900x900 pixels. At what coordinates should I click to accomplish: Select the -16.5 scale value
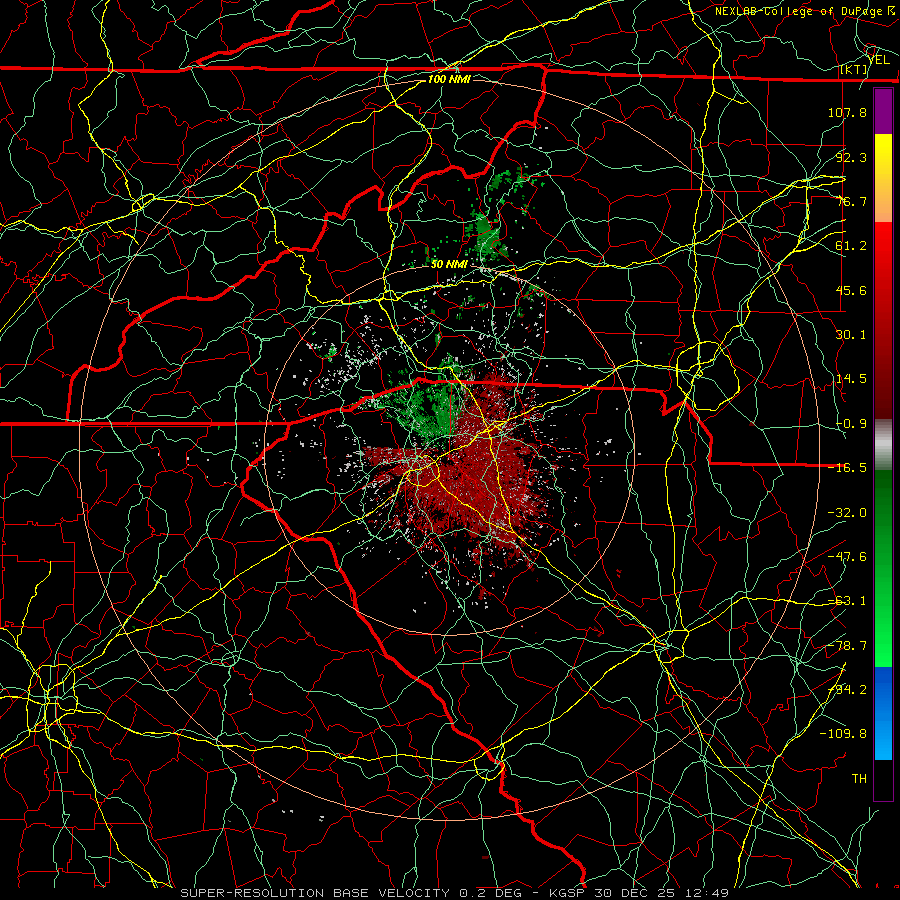(847, 468)
